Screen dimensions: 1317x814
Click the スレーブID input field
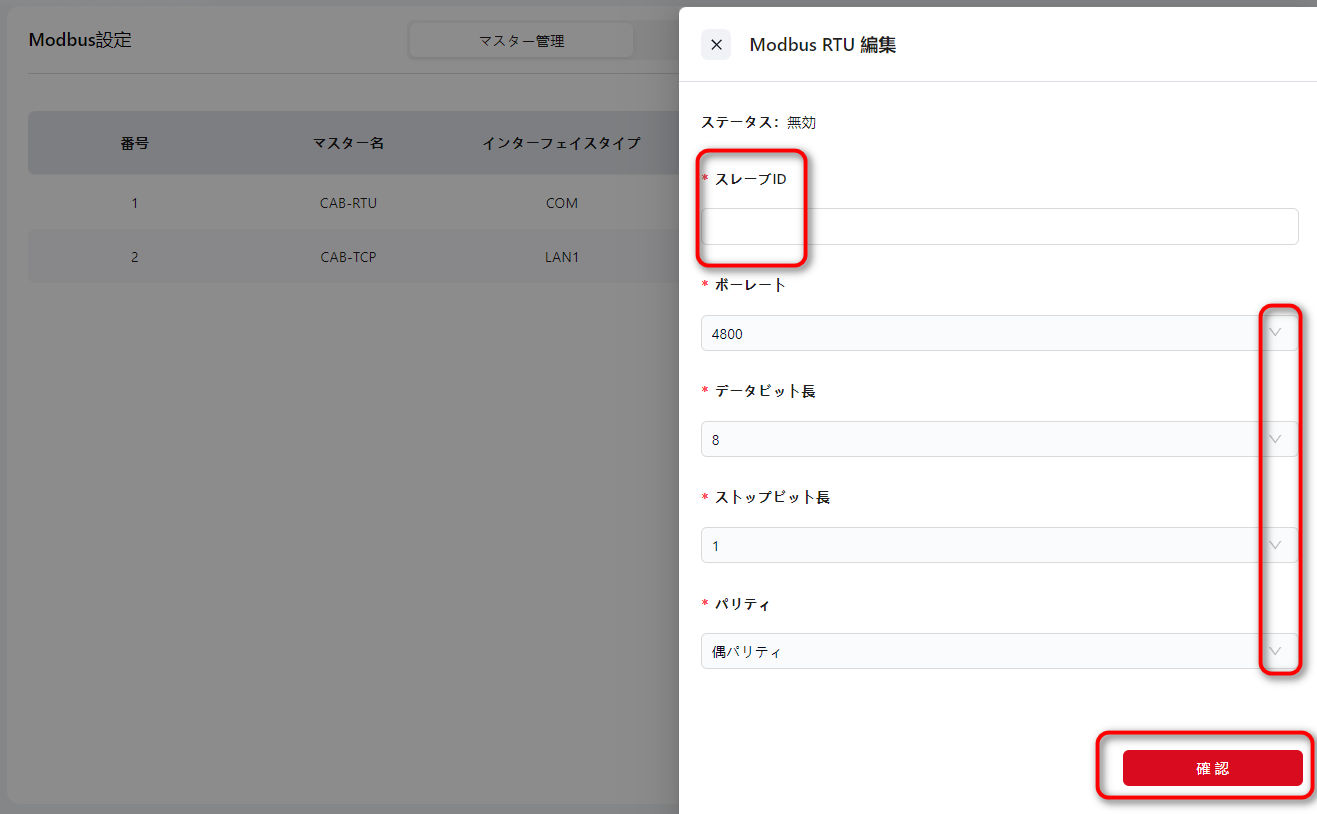(x=998, y=227)
